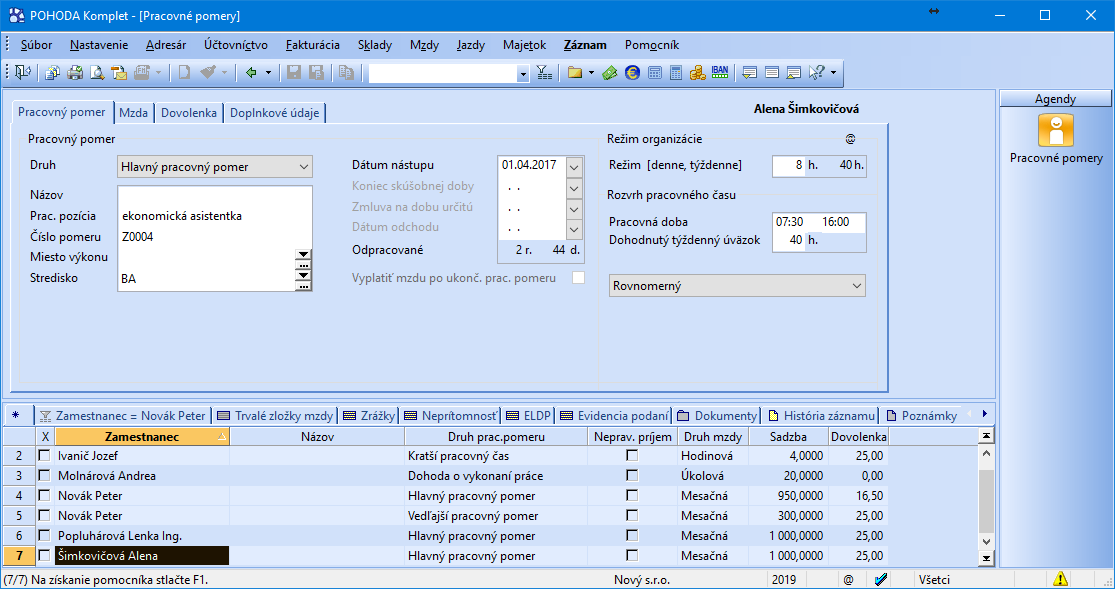
Task: Tick the X checkbox for Šimkovičová Alena row
Action: tap(44, 555)
